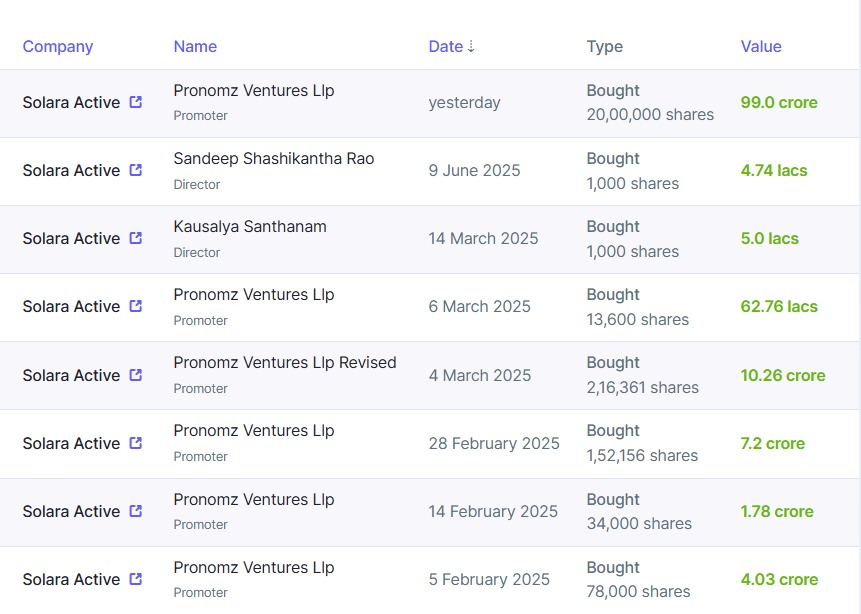
Task: Select Pronomz Ventures Llp in 5 February row
Action: [x=254, y=568]
